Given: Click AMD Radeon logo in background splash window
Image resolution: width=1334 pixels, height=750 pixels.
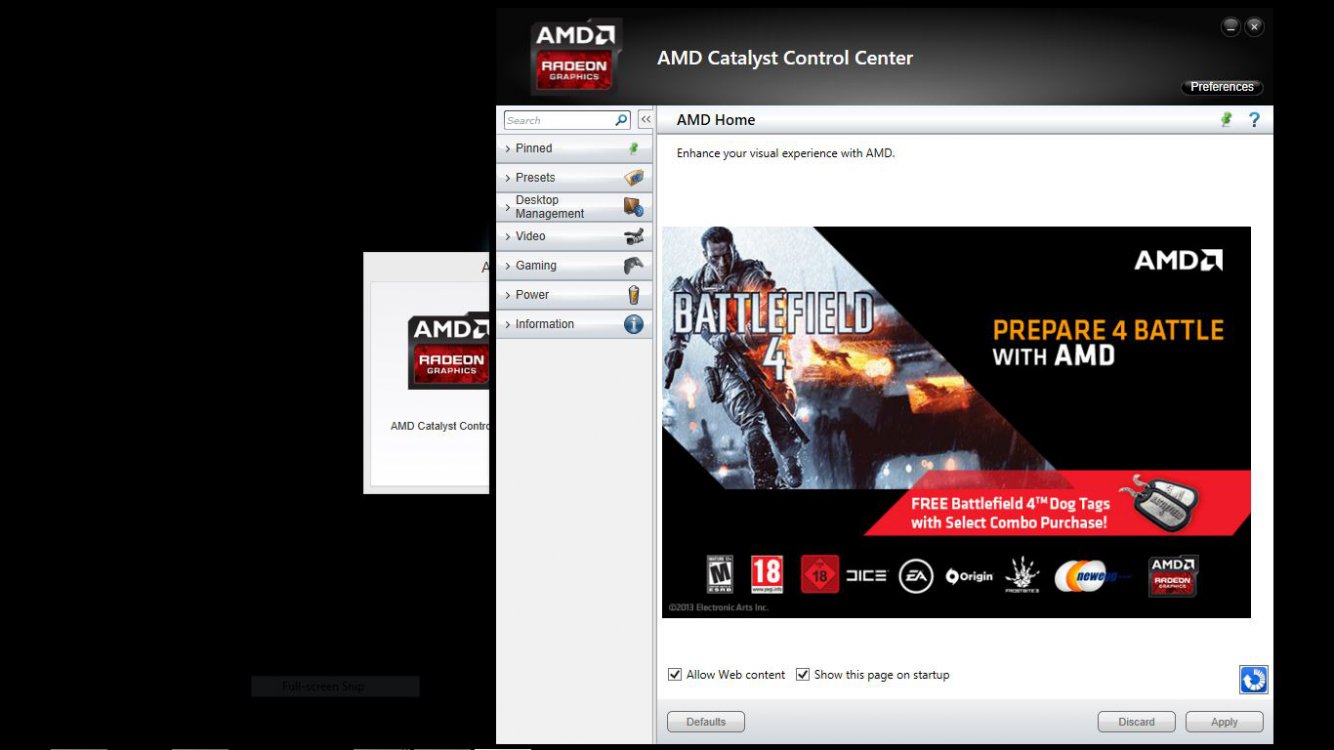Looking at the screenshot, I should (449, 351).
